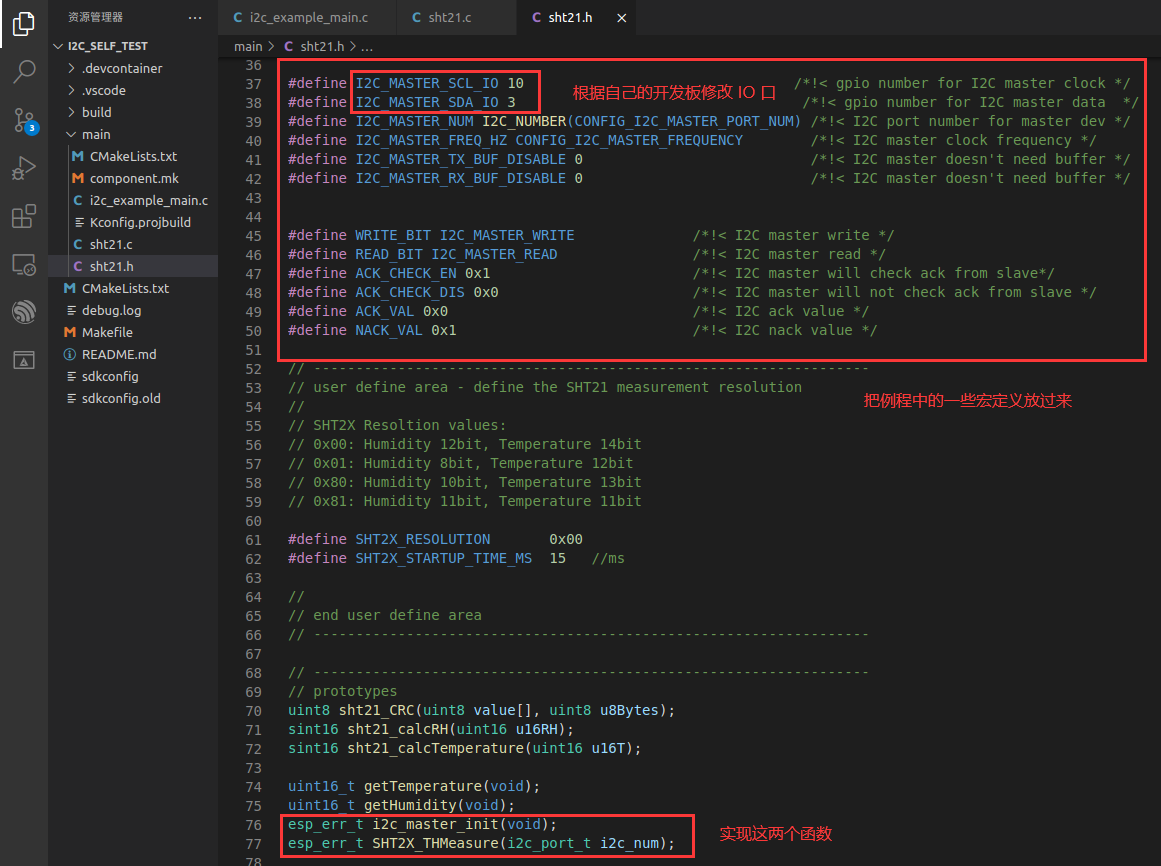The width and height of the screenshot is (1161, 866).
Task: Open explorer more actions ellipsis
Action: point(195,17)
